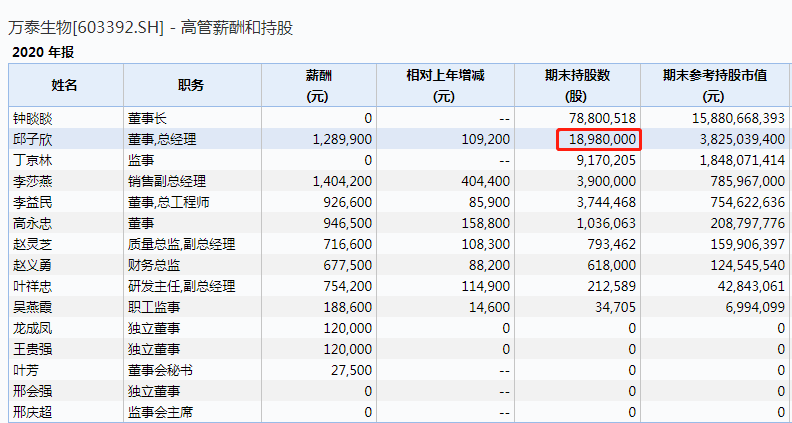Screen dimensions: 792x423
Task: Click the 质量总监,副总经理 position cell
Action: 182,245
